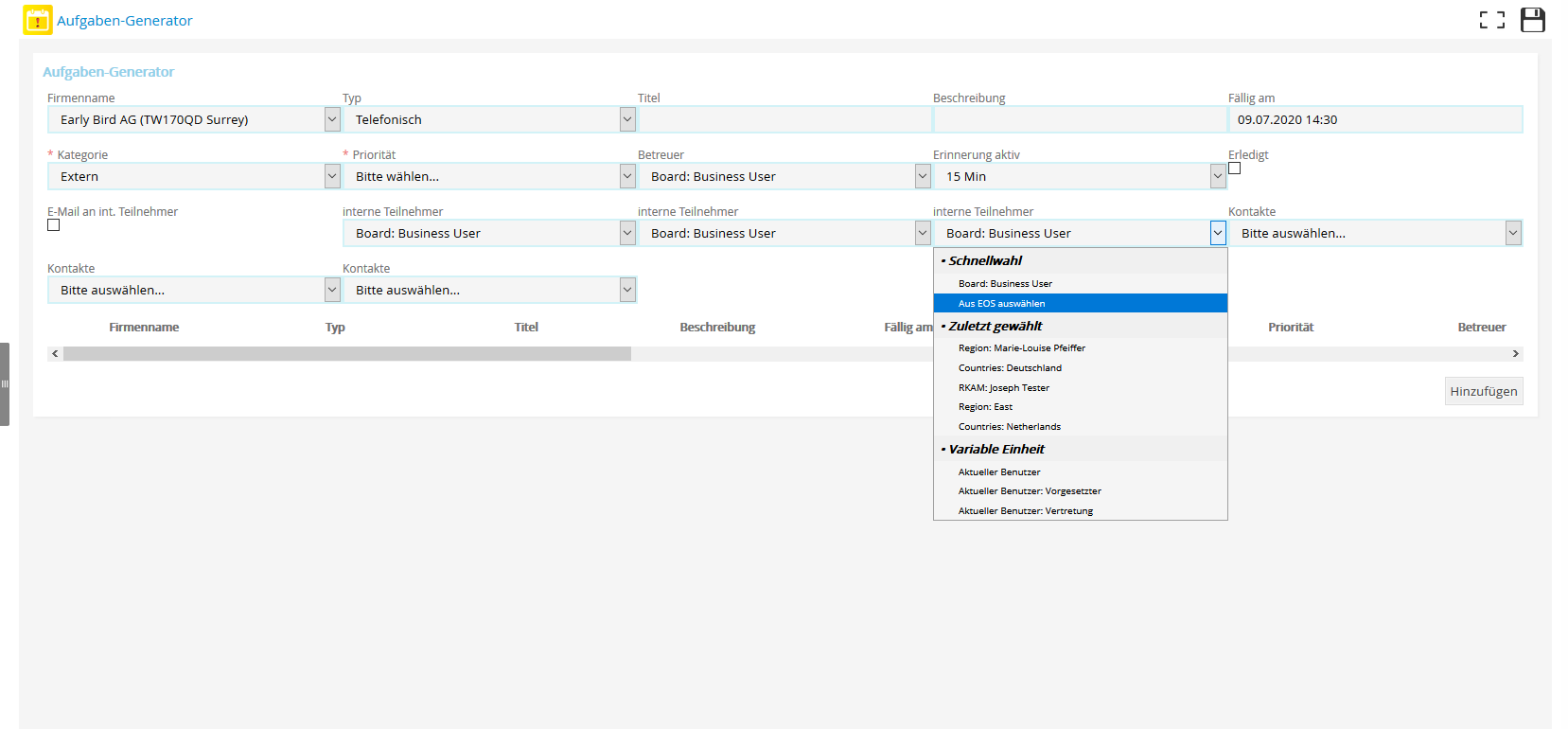Viewport: 1568px width, 729px height.
Task: Click the Hinzufügen button
Action: point(1483,391)
